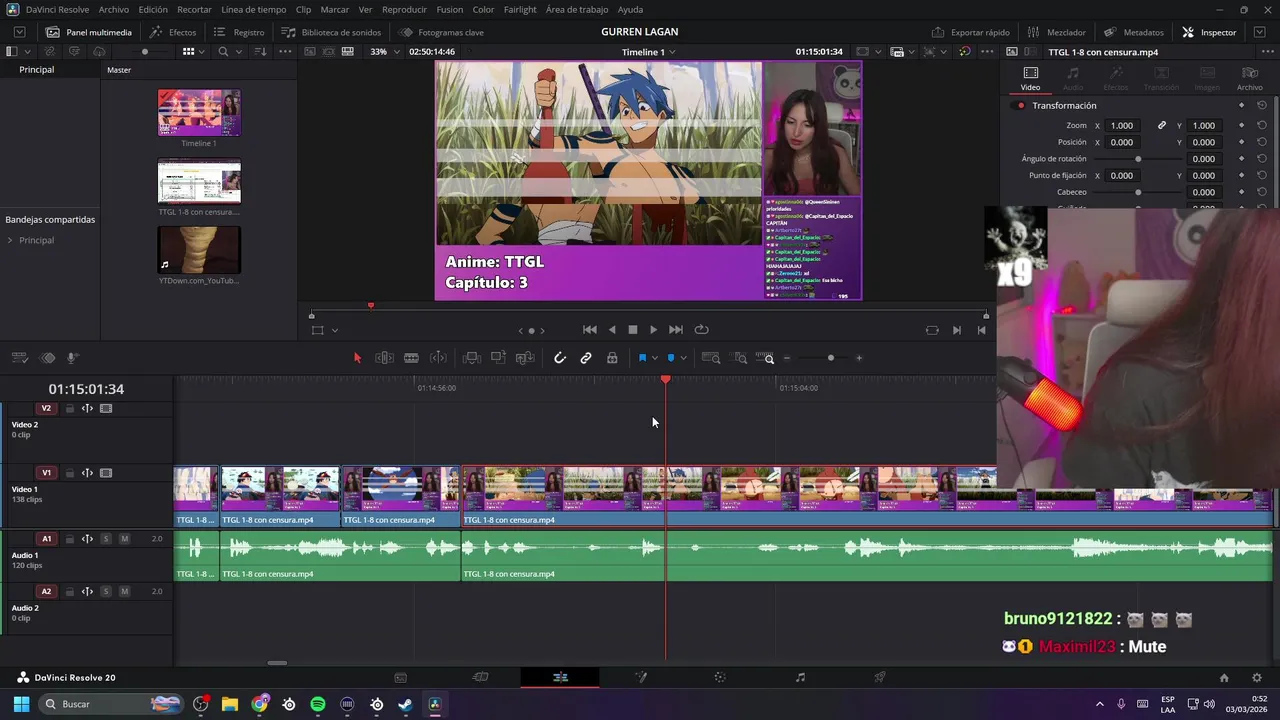Open the Ayuda menu

coord(630,9)
